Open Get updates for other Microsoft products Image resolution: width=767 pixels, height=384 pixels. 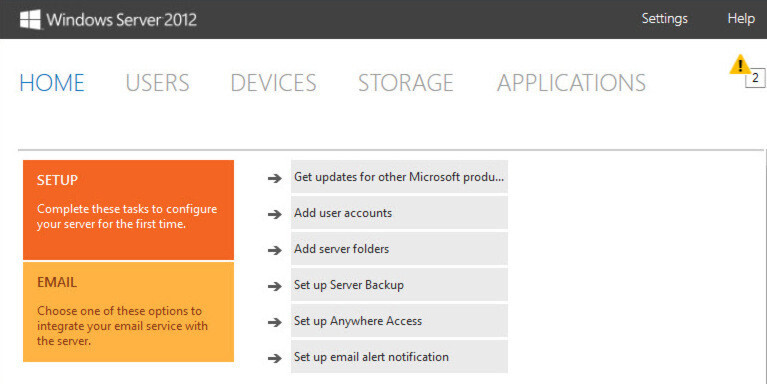pos(399,177)
